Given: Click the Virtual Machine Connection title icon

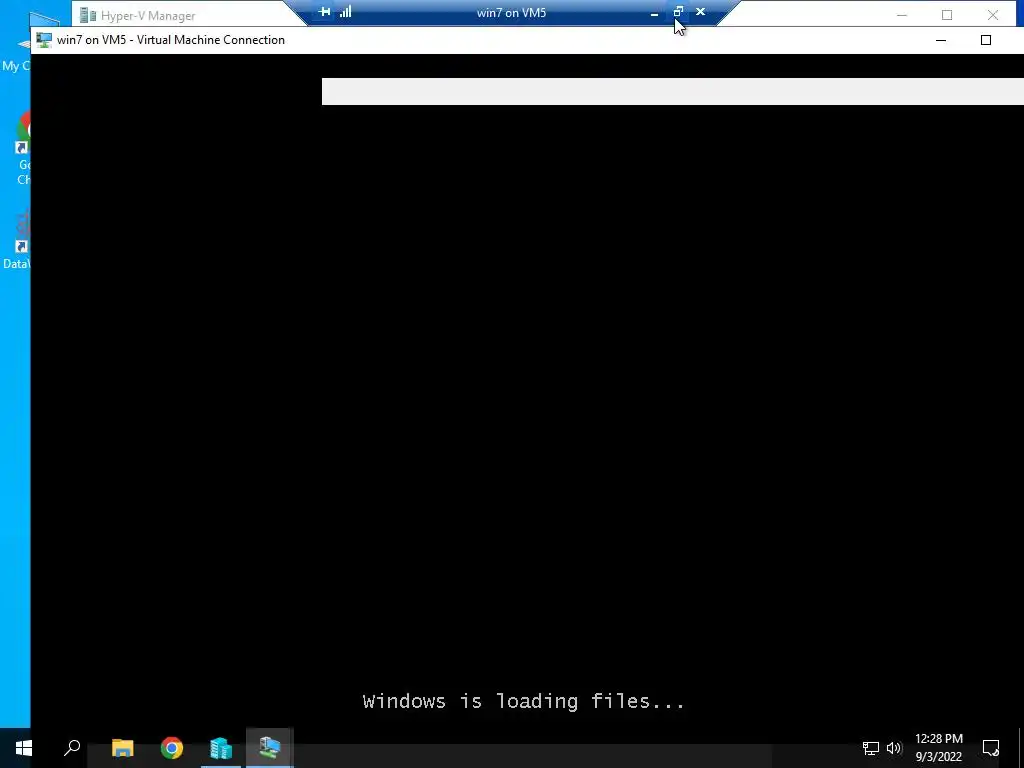Looking at the screenshot, I should tap(44, 40).
